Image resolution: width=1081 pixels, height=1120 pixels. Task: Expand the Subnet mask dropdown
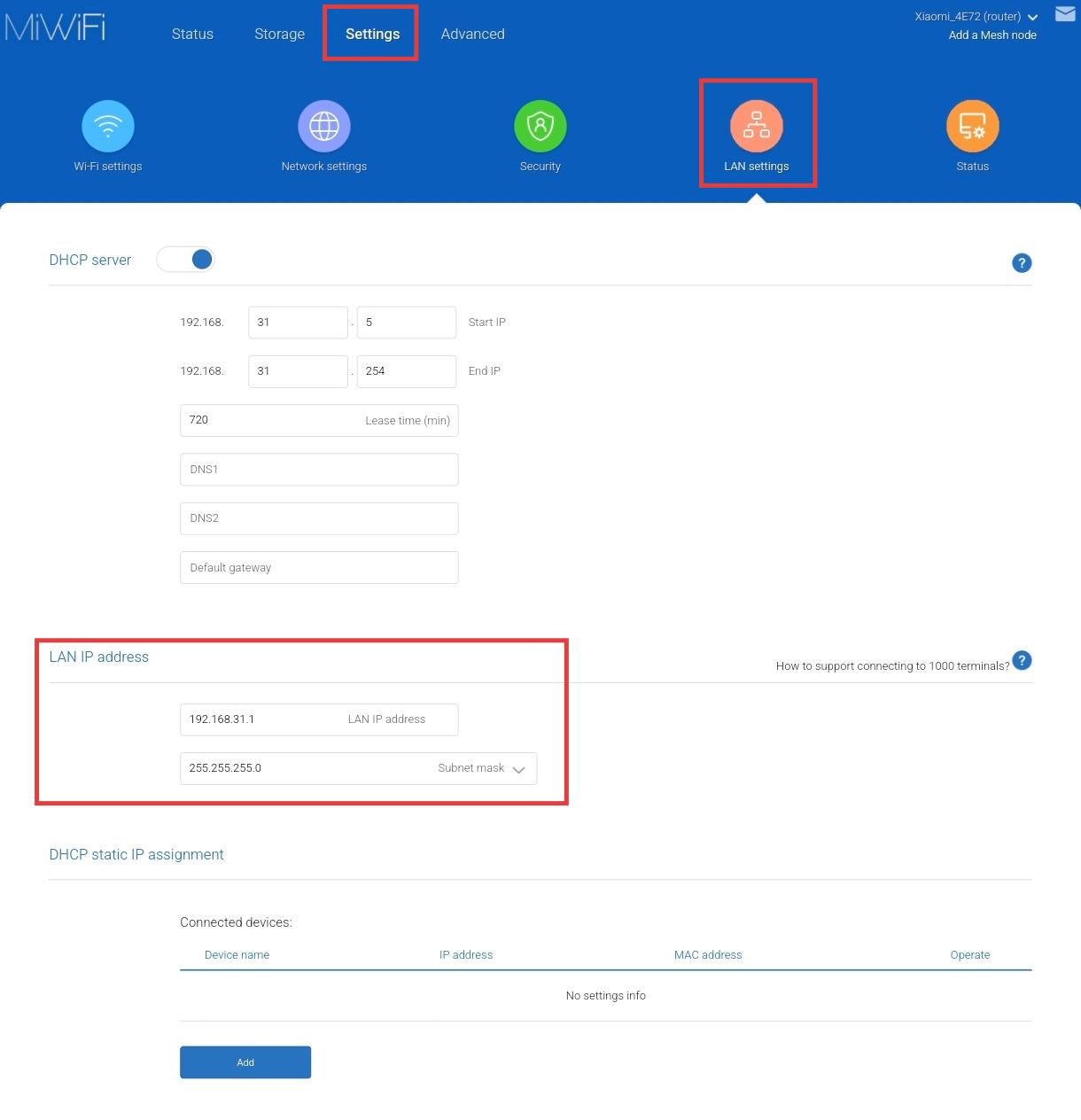(x=518, y=769)
